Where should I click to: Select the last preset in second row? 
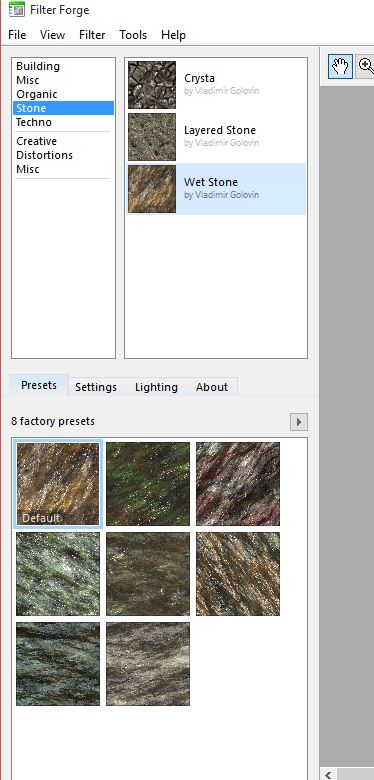238,574
